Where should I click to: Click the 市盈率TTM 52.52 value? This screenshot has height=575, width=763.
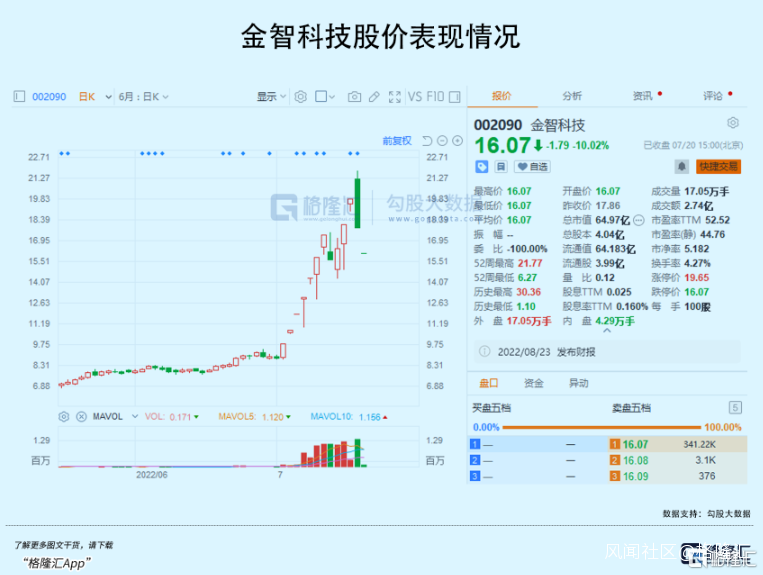coord(717,220)
